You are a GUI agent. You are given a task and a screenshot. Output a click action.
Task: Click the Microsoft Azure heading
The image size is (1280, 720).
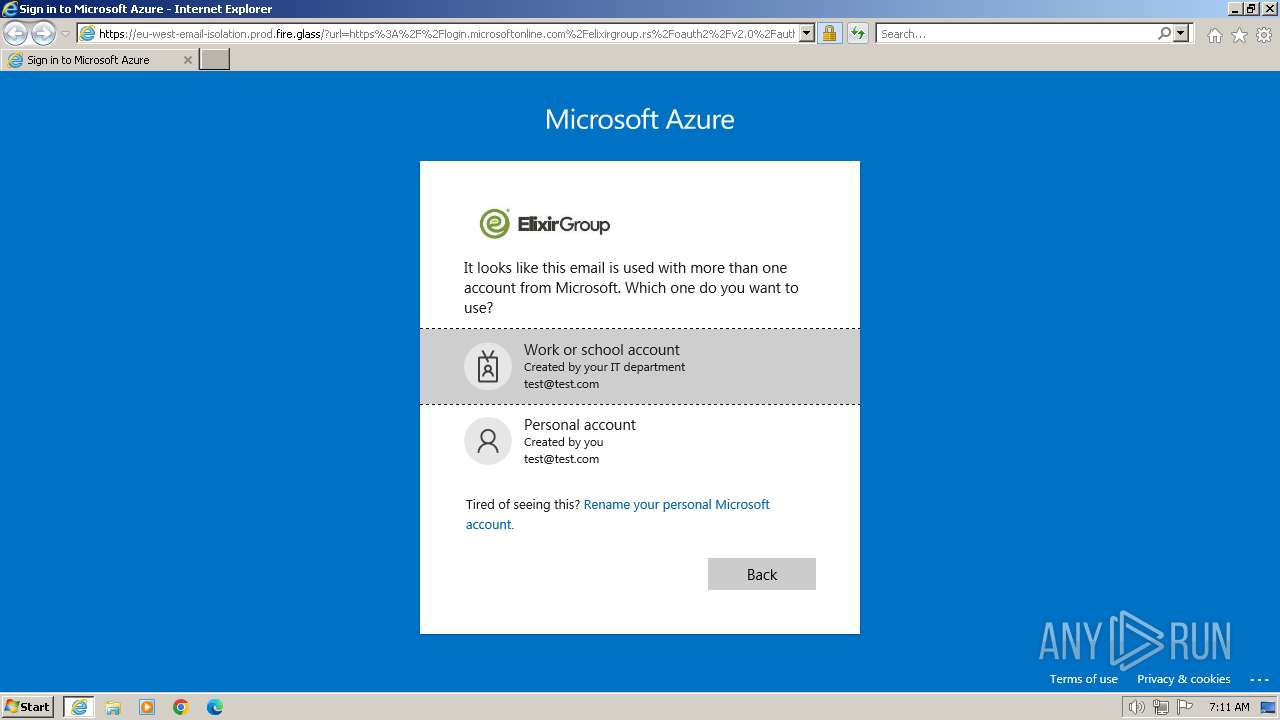click(640, 119)
